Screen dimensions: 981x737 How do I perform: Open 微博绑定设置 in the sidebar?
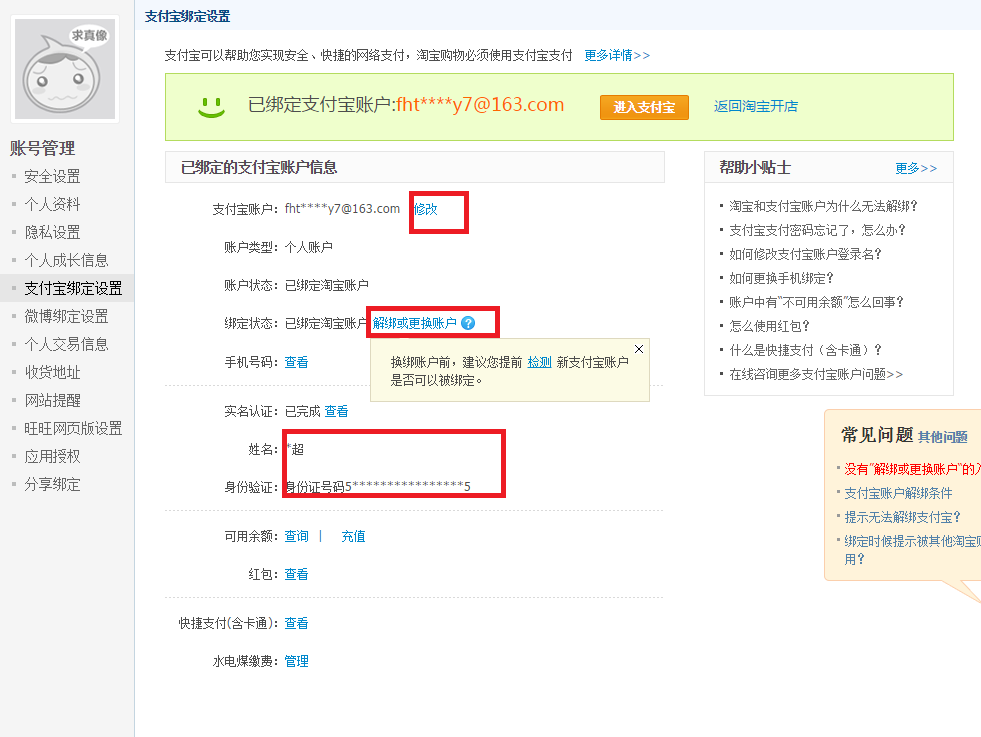[x=66, y=316]
